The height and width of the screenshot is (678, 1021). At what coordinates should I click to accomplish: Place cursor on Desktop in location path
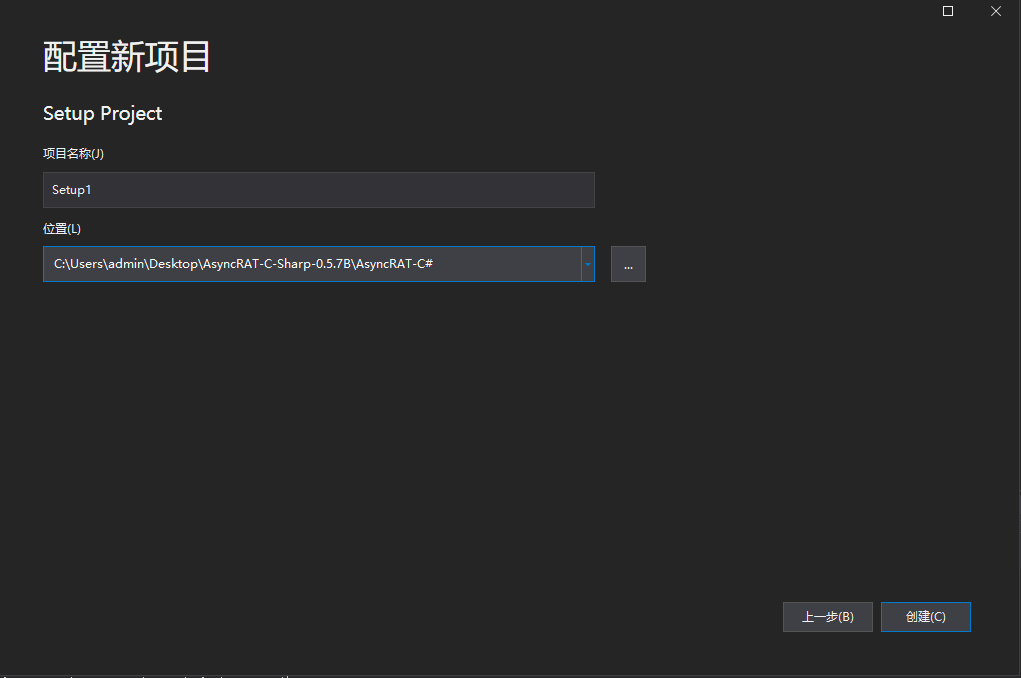point(174,265)
